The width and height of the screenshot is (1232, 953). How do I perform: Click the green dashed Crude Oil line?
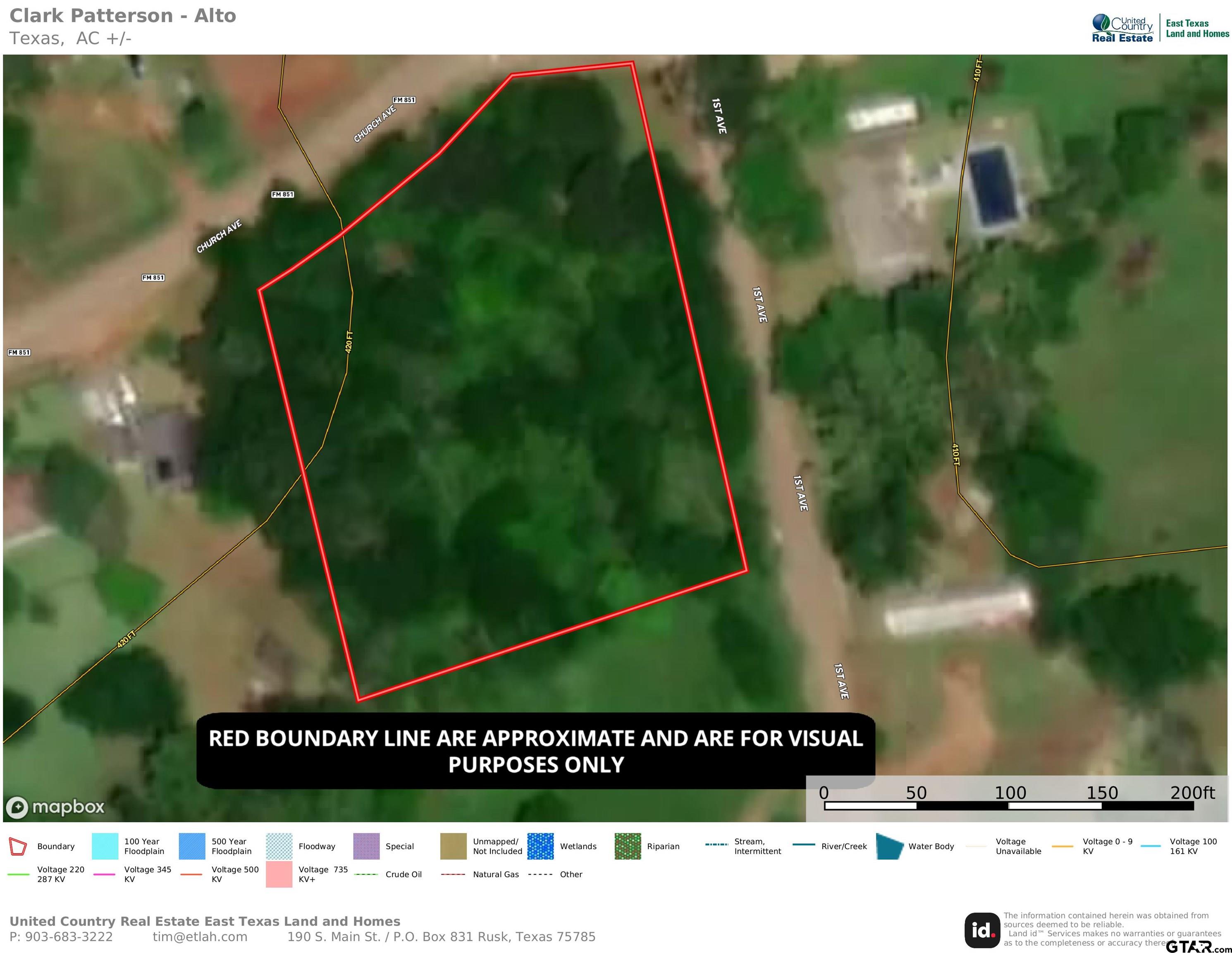point(366,874)
